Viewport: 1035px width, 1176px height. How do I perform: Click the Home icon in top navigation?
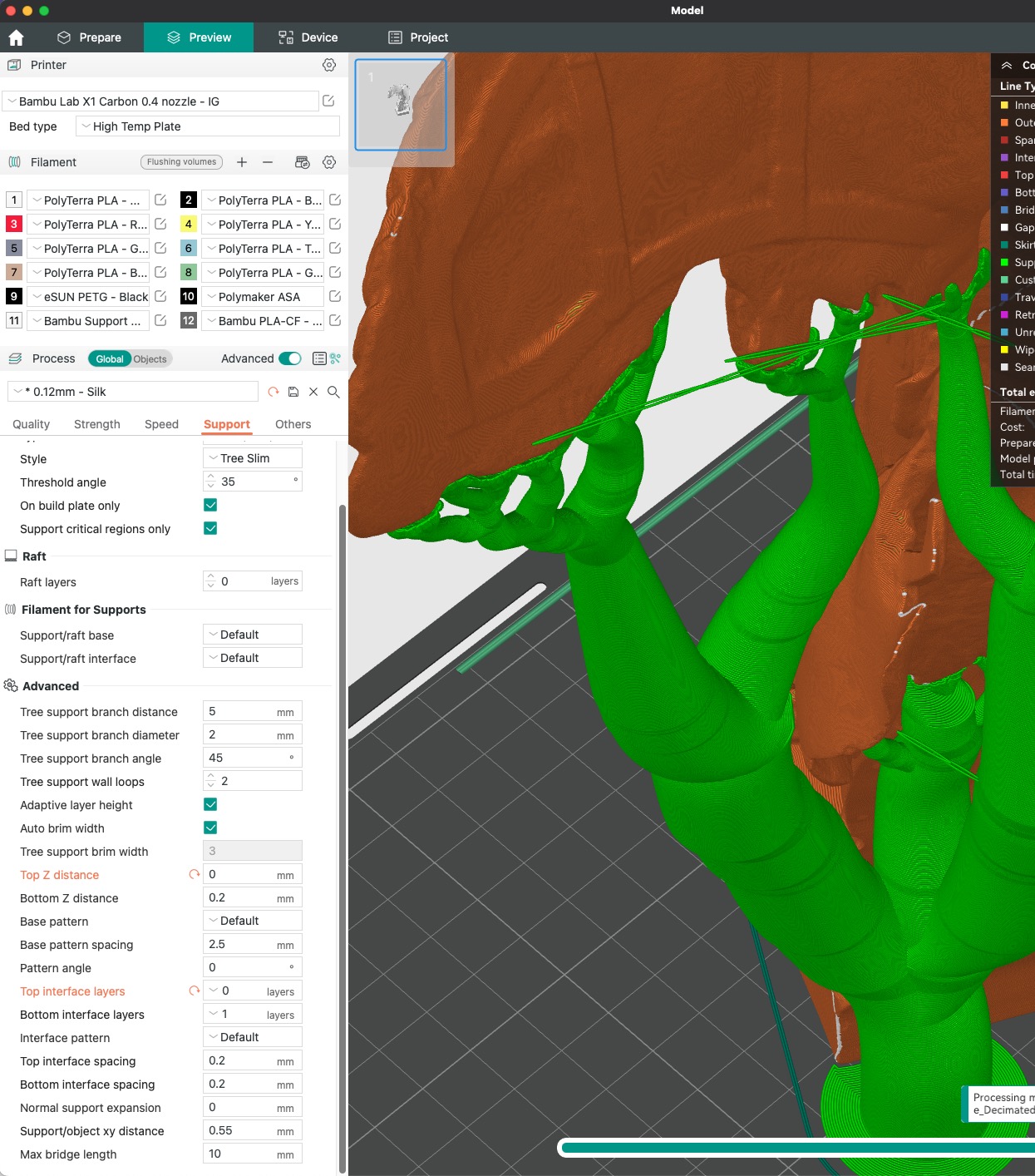coord(17,37)
